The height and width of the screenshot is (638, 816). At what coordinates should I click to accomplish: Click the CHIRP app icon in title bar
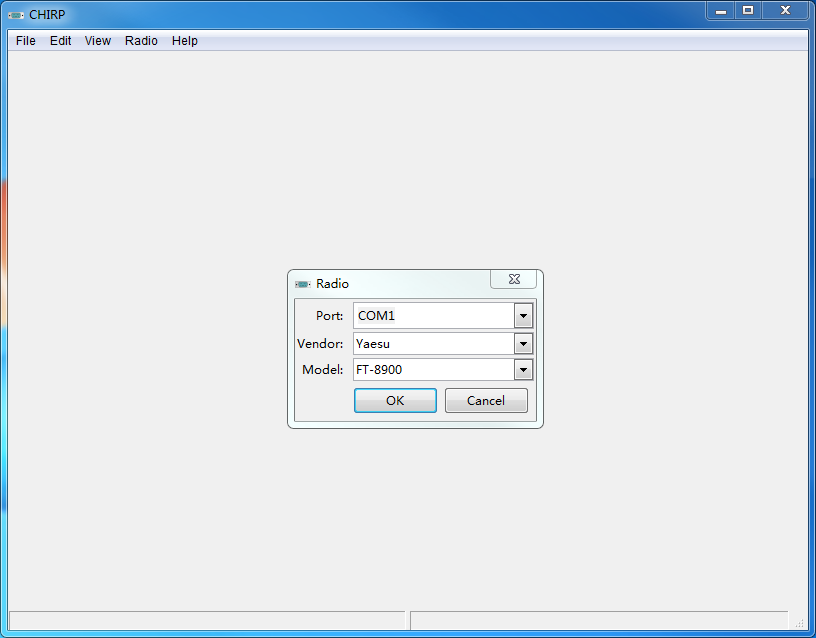16,15
